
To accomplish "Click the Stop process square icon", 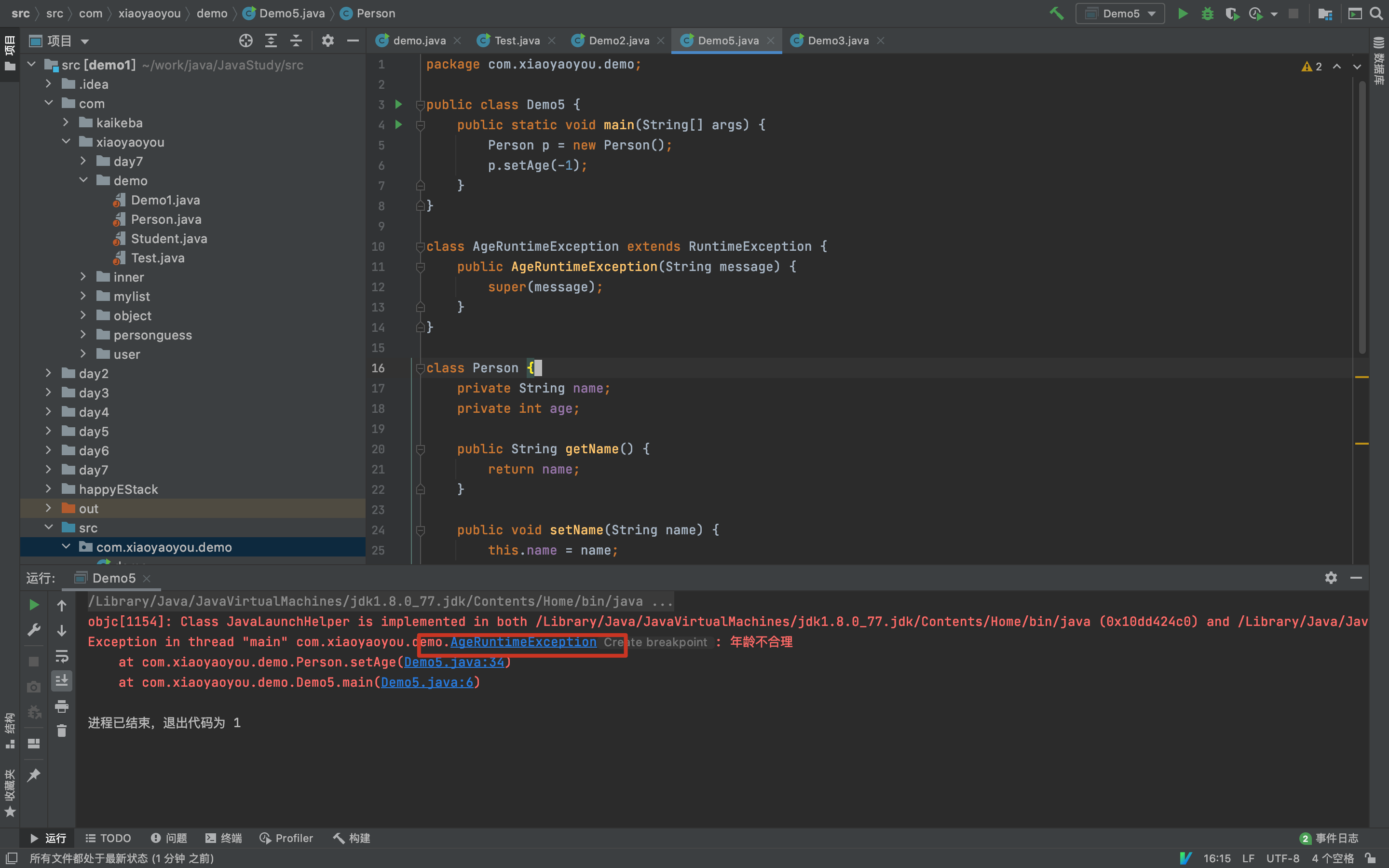I will point(1293,13).
